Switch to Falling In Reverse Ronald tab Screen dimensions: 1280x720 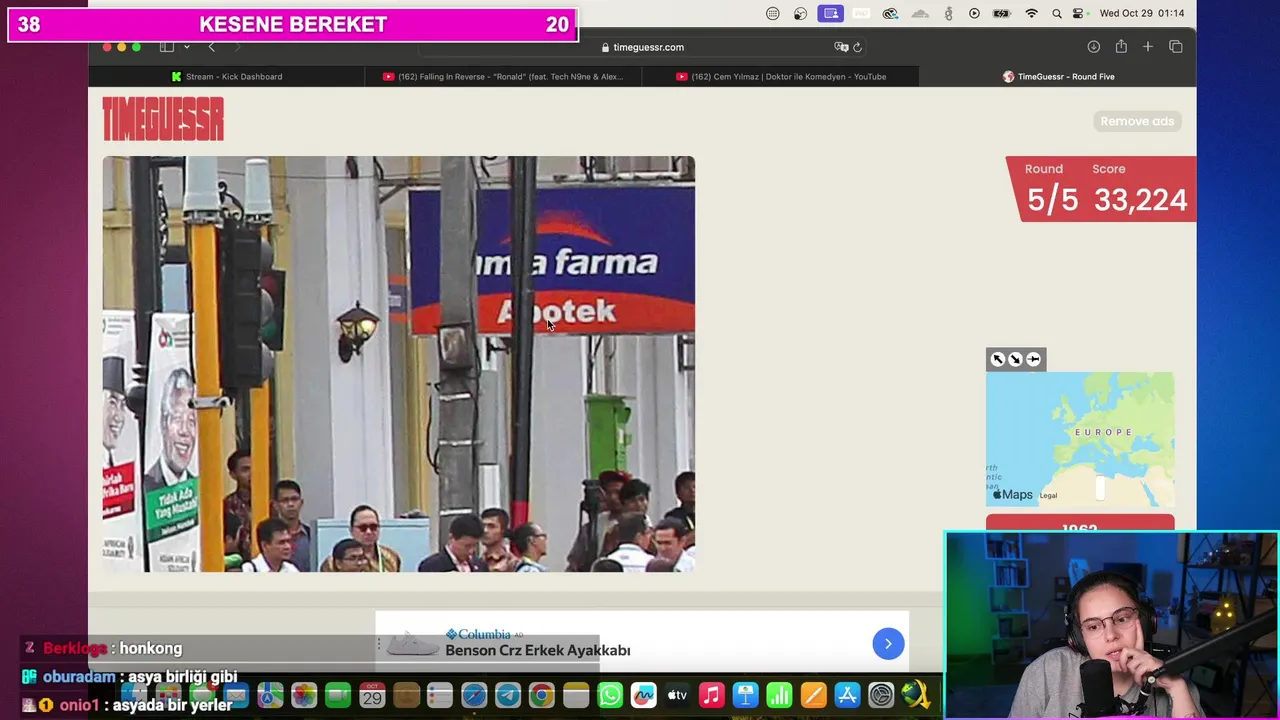[x=503, y=76]
